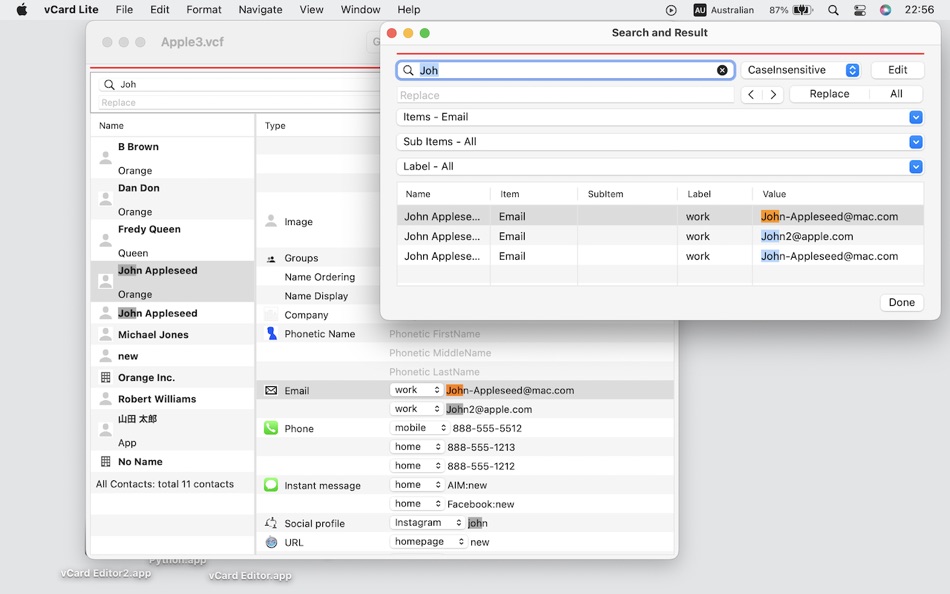Screen dimensions: 950x594
Task: Click the Done button
Action: pyautogui.click(x=902, y=302)
